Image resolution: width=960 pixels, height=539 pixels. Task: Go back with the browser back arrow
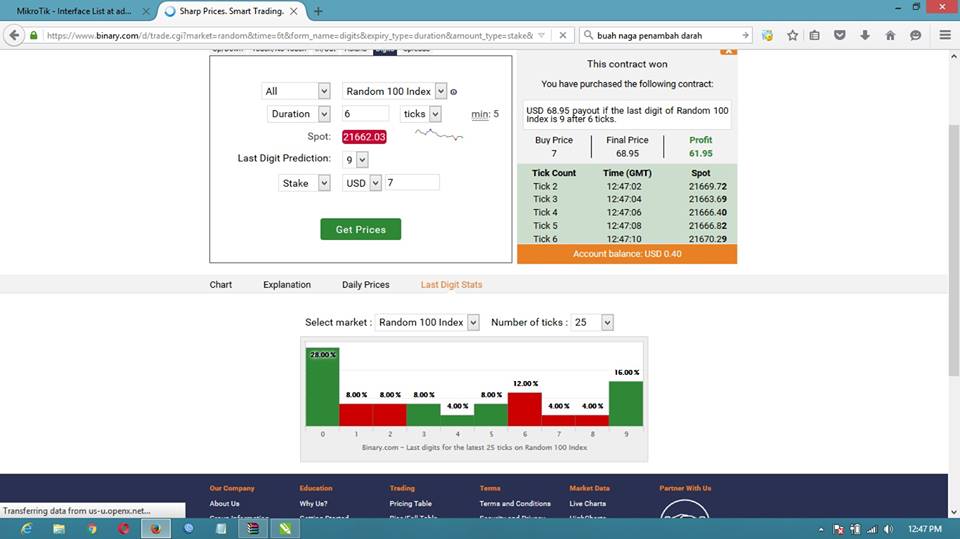click(x=14, y=36)
